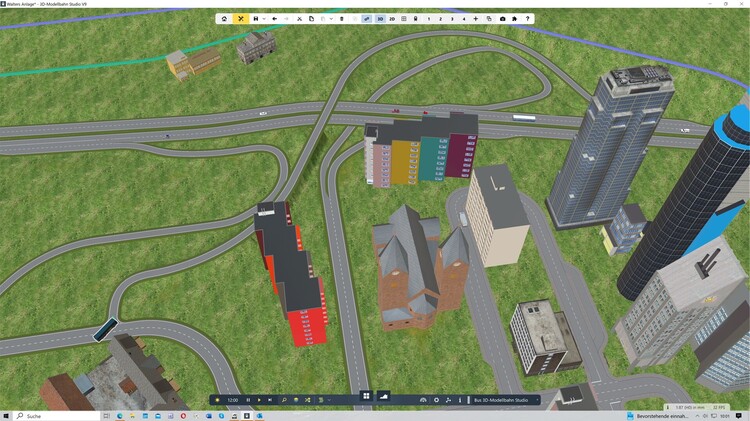Click the grid layout view icon
Image resolution: width=750 pixels, height=421 pixels.
pyautogui.click(x=404, y=19)
